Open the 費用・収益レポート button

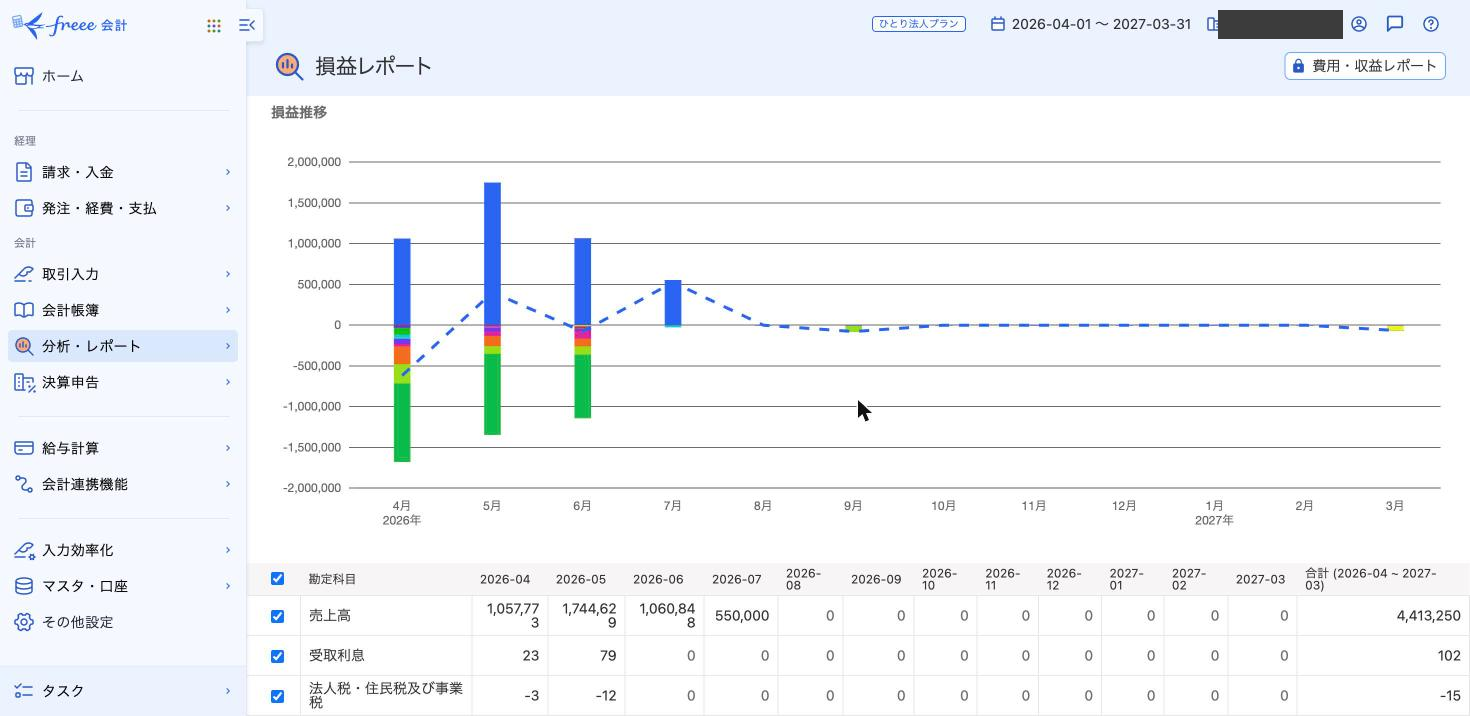coord(1365,66)
